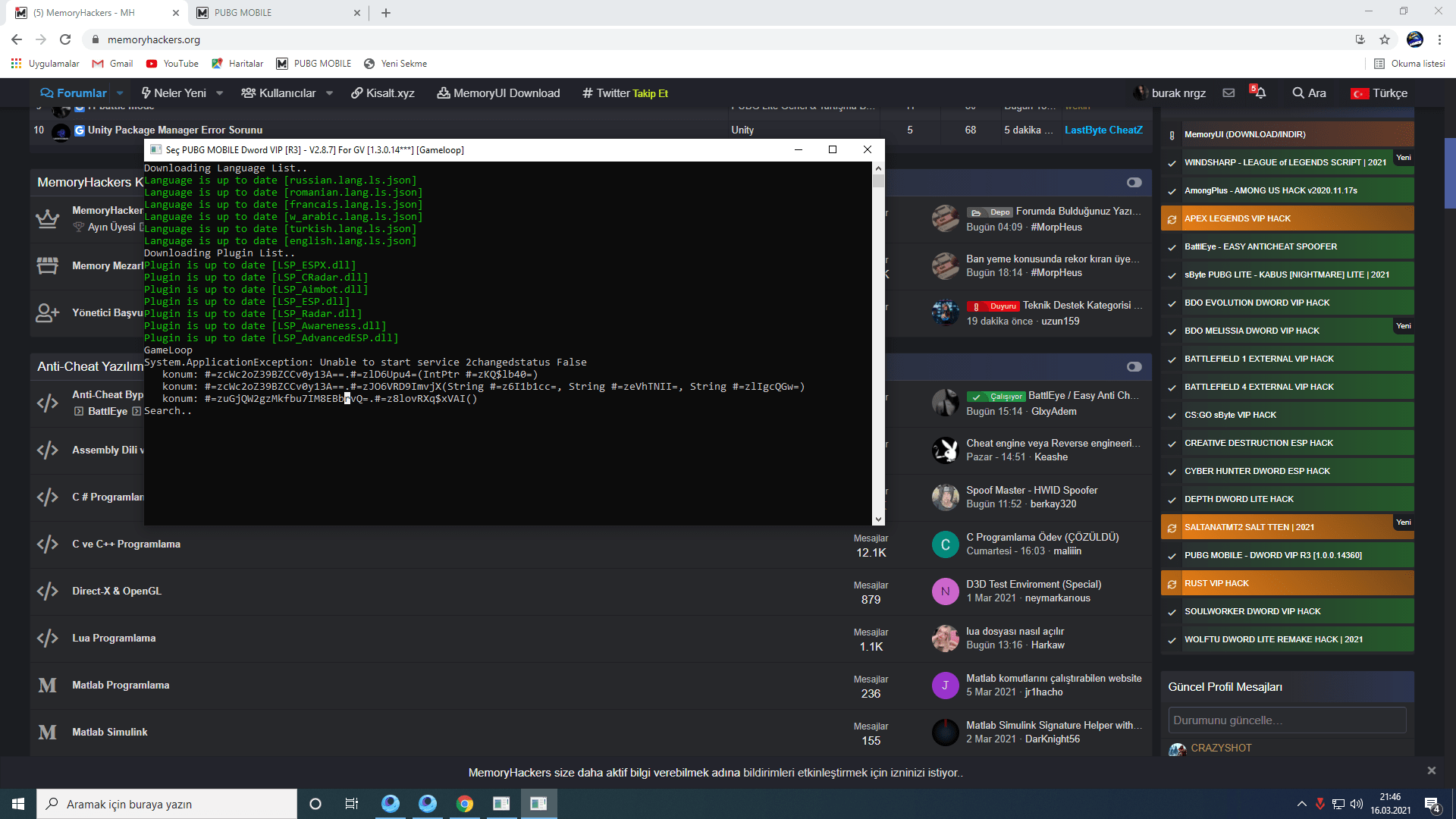The image size is (1456, 819).
Task: Open burak nrgz user profile menu
Action: pyautogui.click(x=1170, y=93)
